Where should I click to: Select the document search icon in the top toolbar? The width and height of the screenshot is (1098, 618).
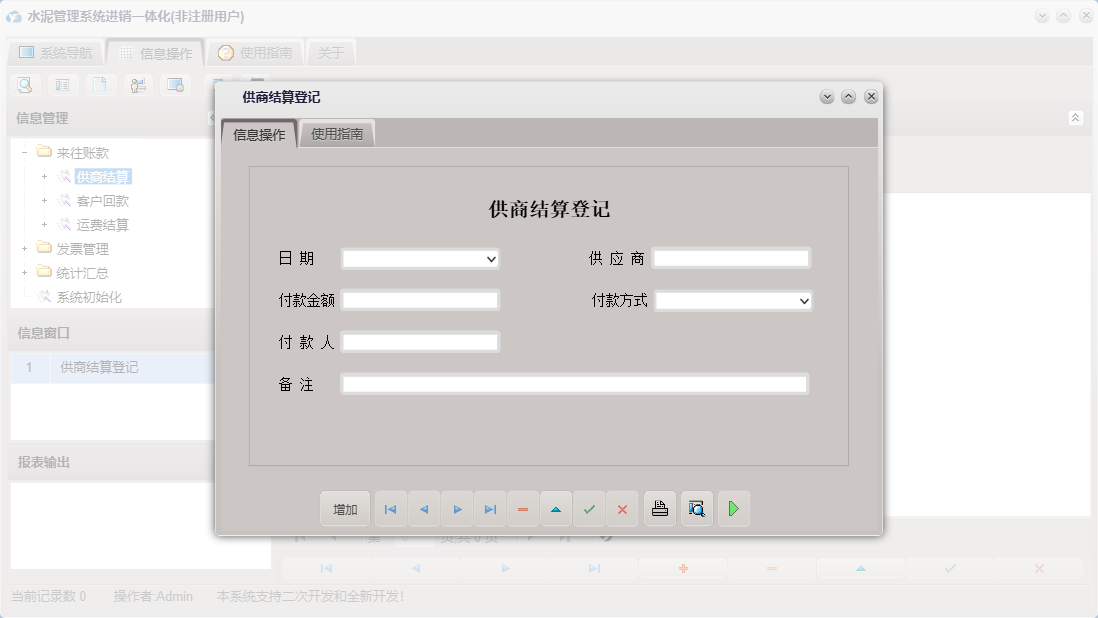click(24, 85)
